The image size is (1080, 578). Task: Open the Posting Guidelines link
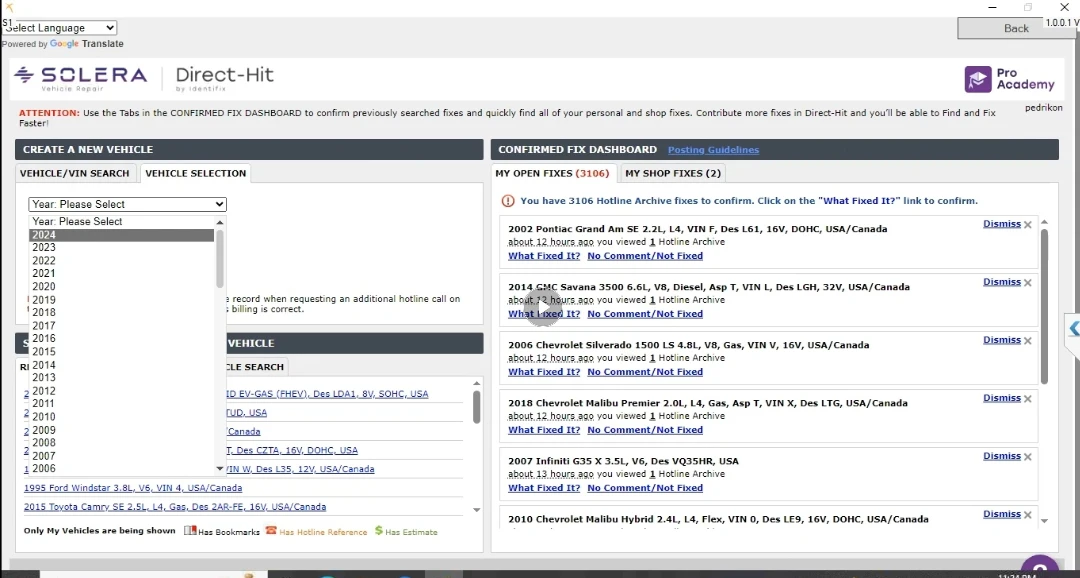click(713, 149)
